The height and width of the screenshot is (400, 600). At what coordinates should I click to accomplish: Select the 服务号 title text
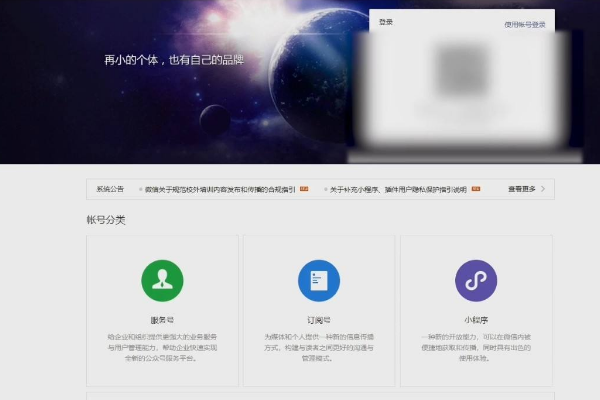click(162, 321)
